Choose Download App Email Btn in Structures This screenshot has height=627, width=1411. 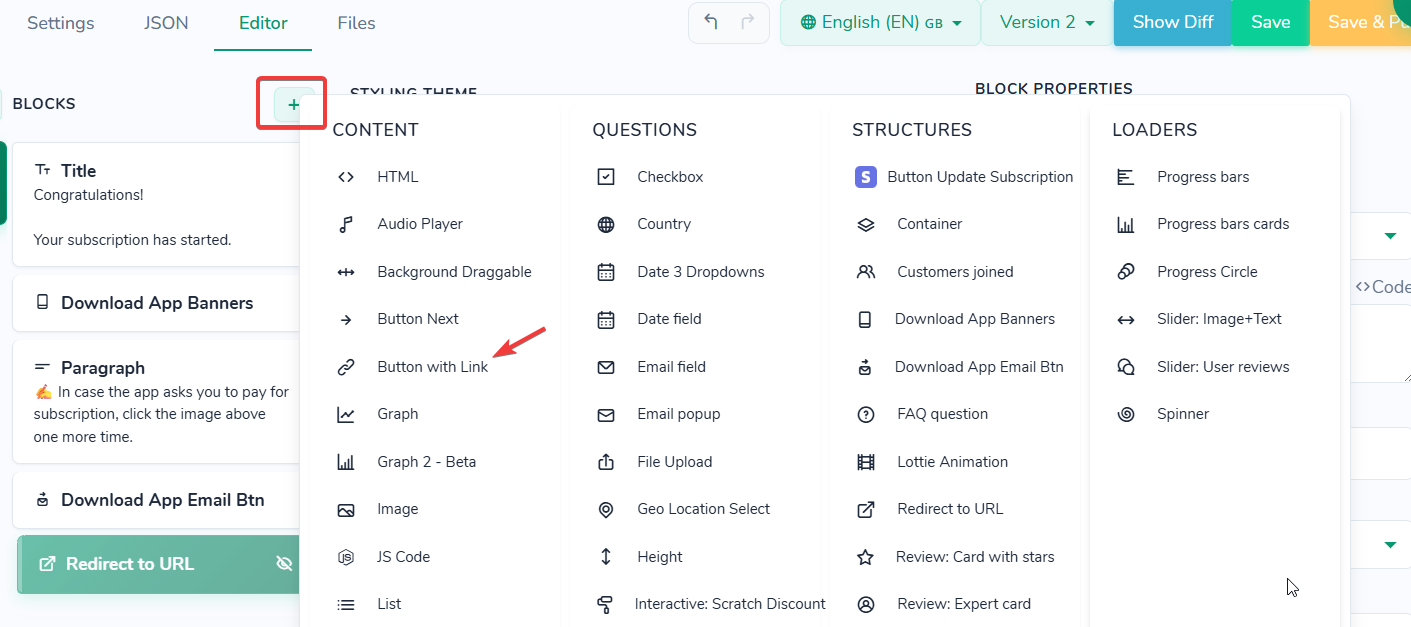tap(979, 367)
